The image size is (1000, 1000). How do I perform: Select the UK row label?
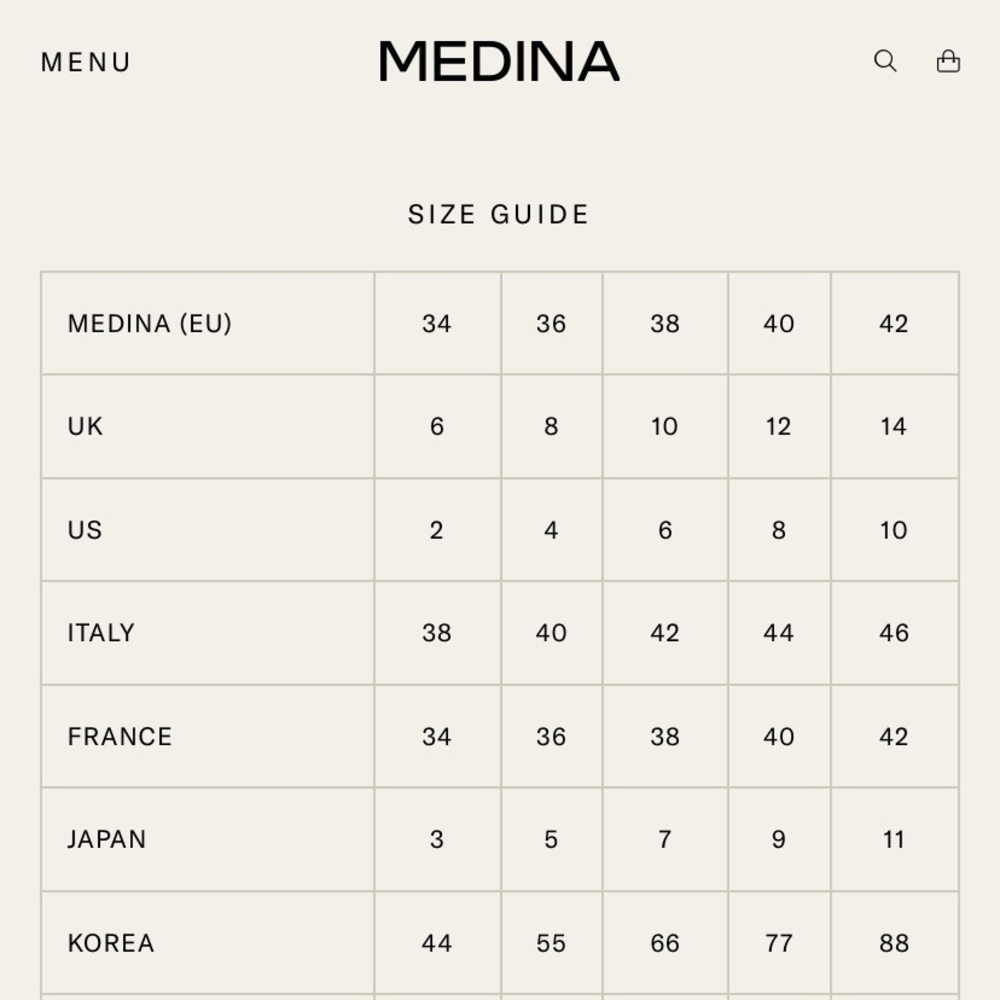[x=85, y=427]
